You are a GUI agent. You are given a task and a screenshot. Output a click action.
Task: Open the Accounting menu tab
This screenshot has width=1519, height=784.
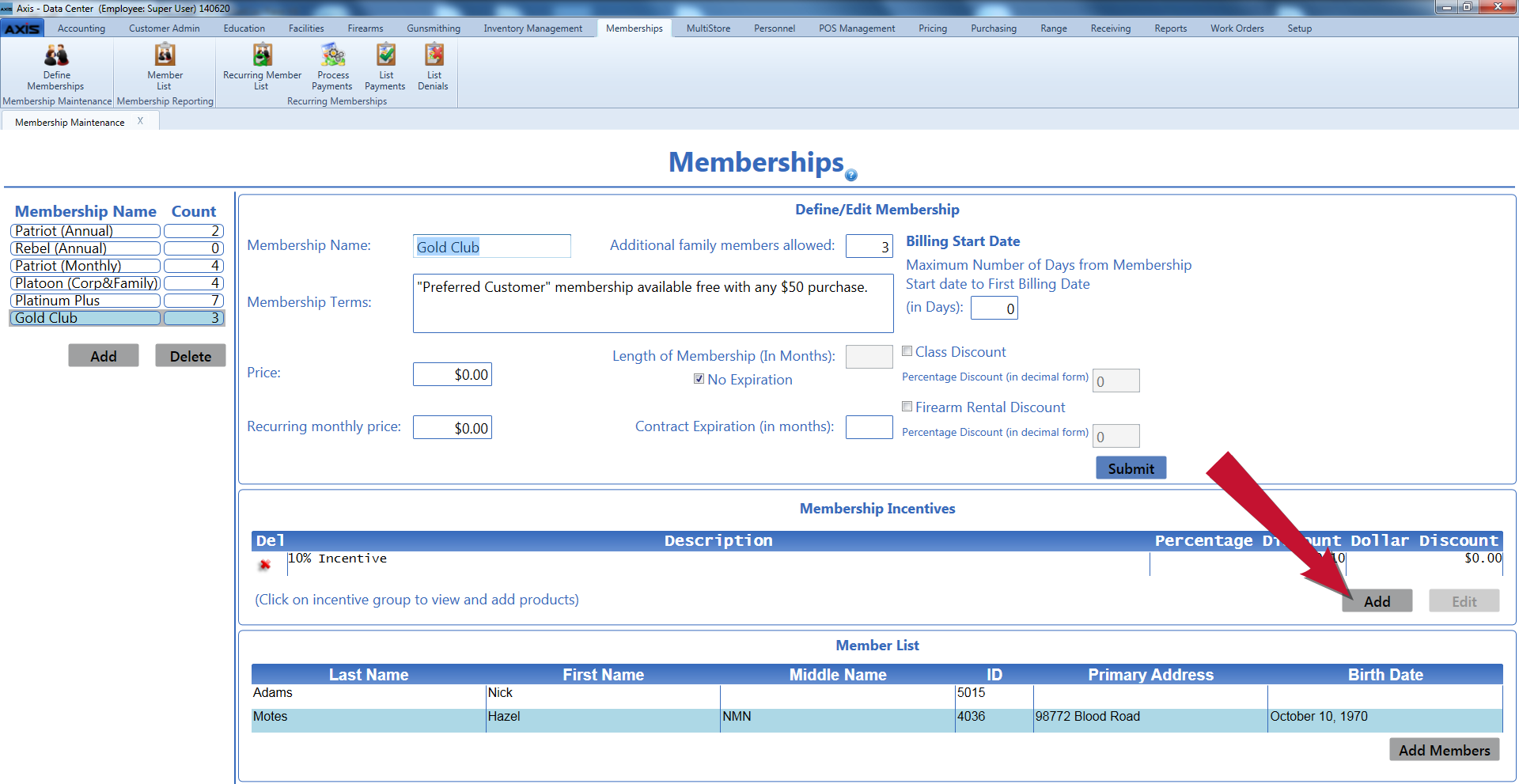[81, 28]
